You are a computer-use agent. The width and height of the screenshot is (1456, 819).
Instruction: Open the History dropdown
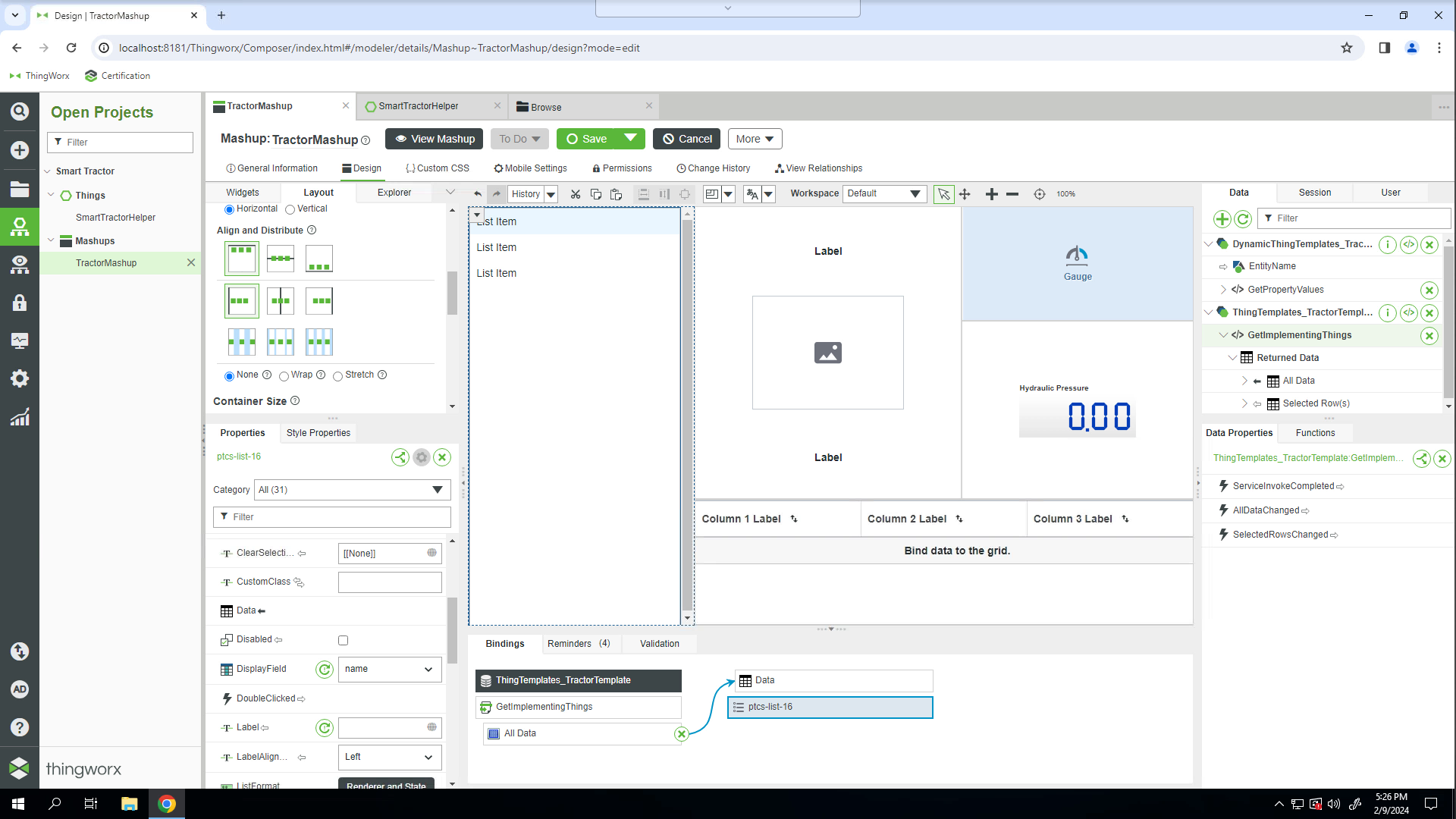[551, 194]
